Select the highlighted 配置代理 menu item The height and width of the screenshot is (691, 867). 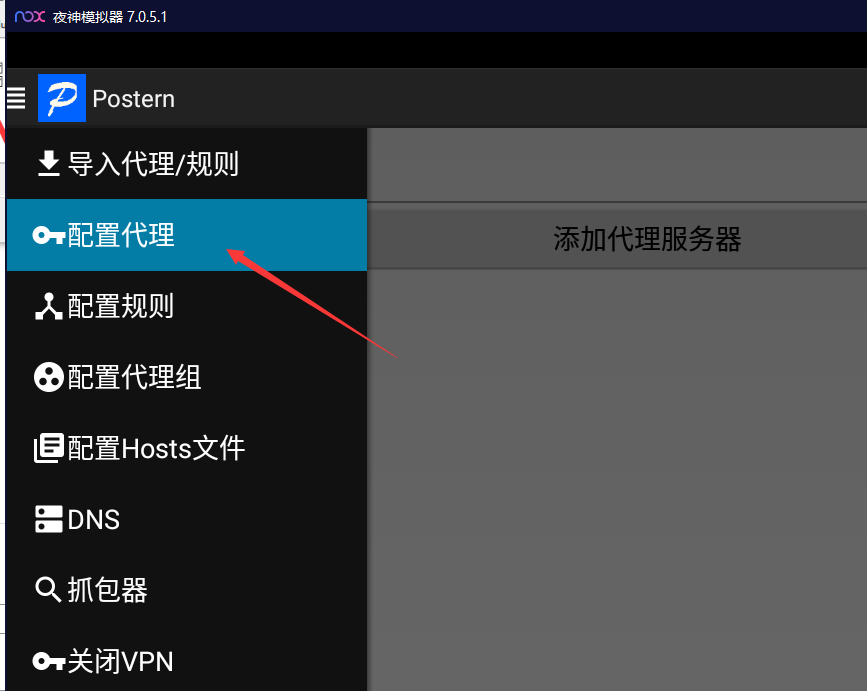121,235
